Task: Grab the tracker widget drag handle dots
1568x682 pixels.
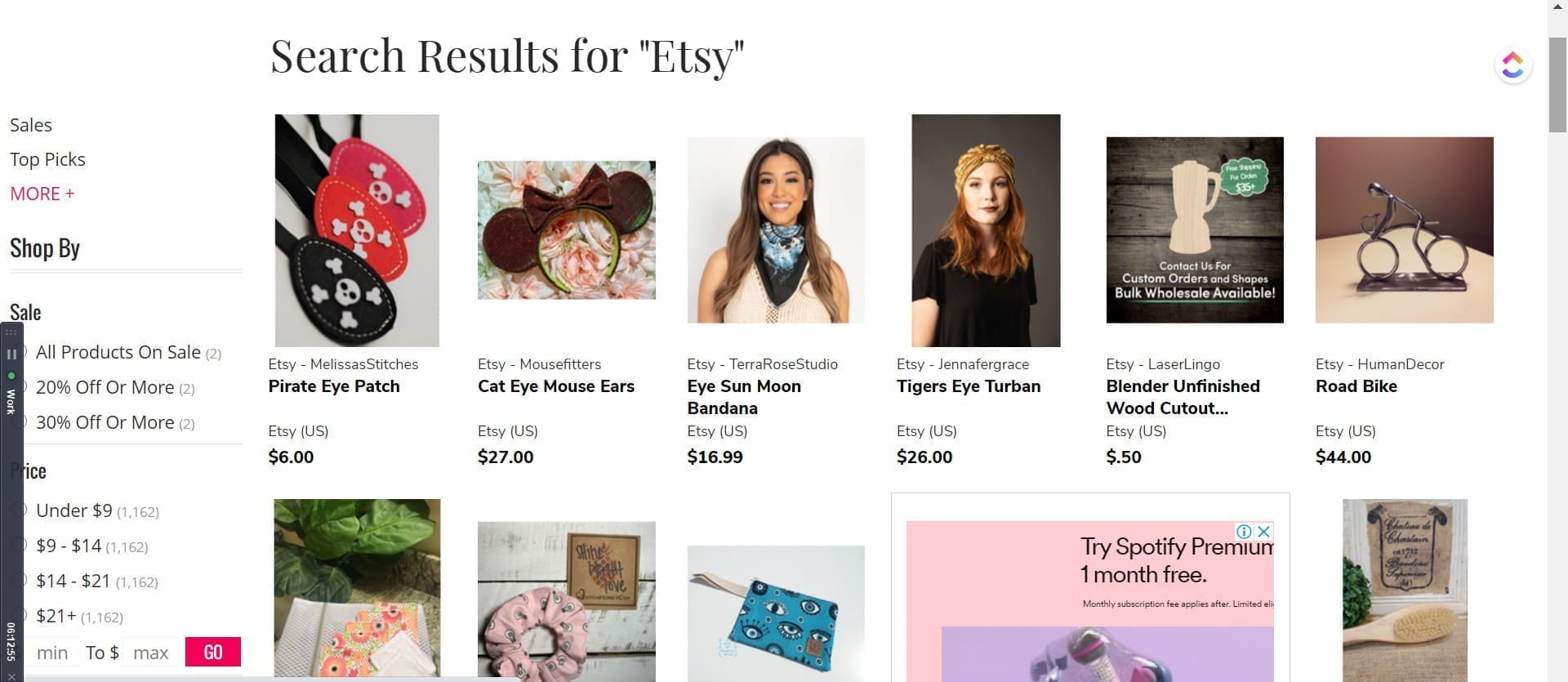Action: point(11,332)
